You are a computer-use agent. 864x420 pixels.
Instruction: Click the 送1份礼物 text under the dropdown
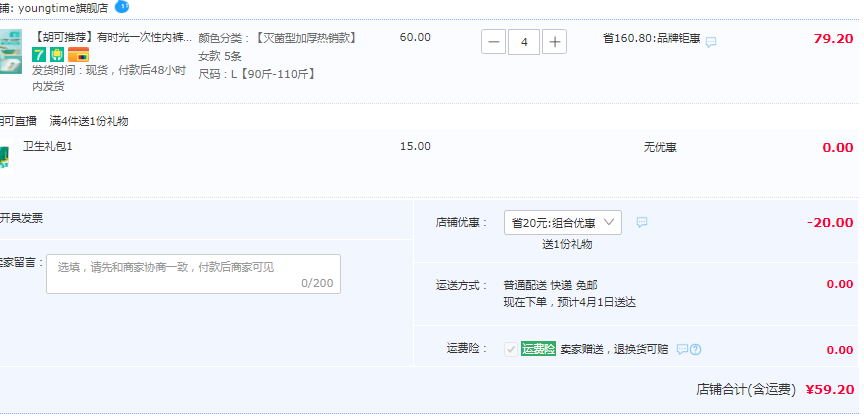567,244
